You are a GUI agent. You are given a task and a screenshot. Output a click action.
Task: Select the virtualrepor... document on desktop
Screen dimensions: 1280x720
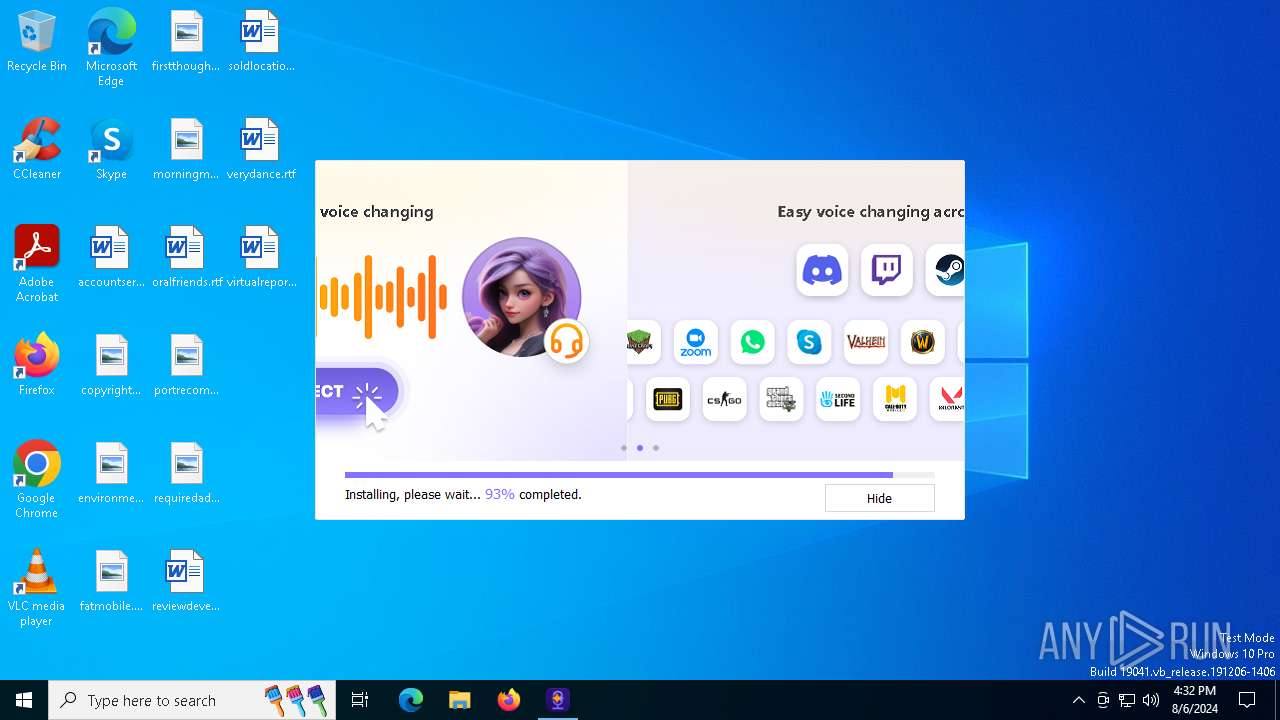[x=261, y=258]
